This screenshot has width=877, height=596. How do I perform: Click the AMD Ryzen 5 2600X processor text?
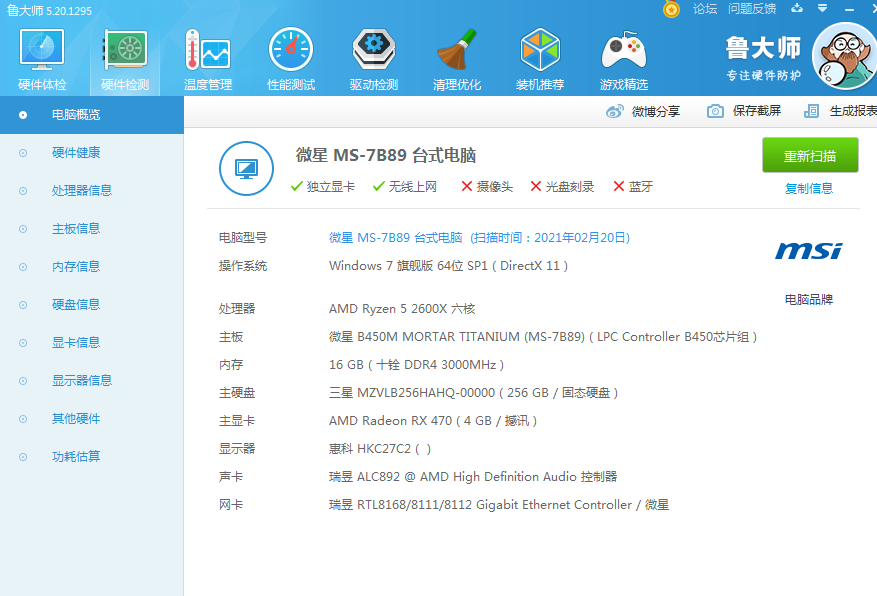(x=402, y=309)
